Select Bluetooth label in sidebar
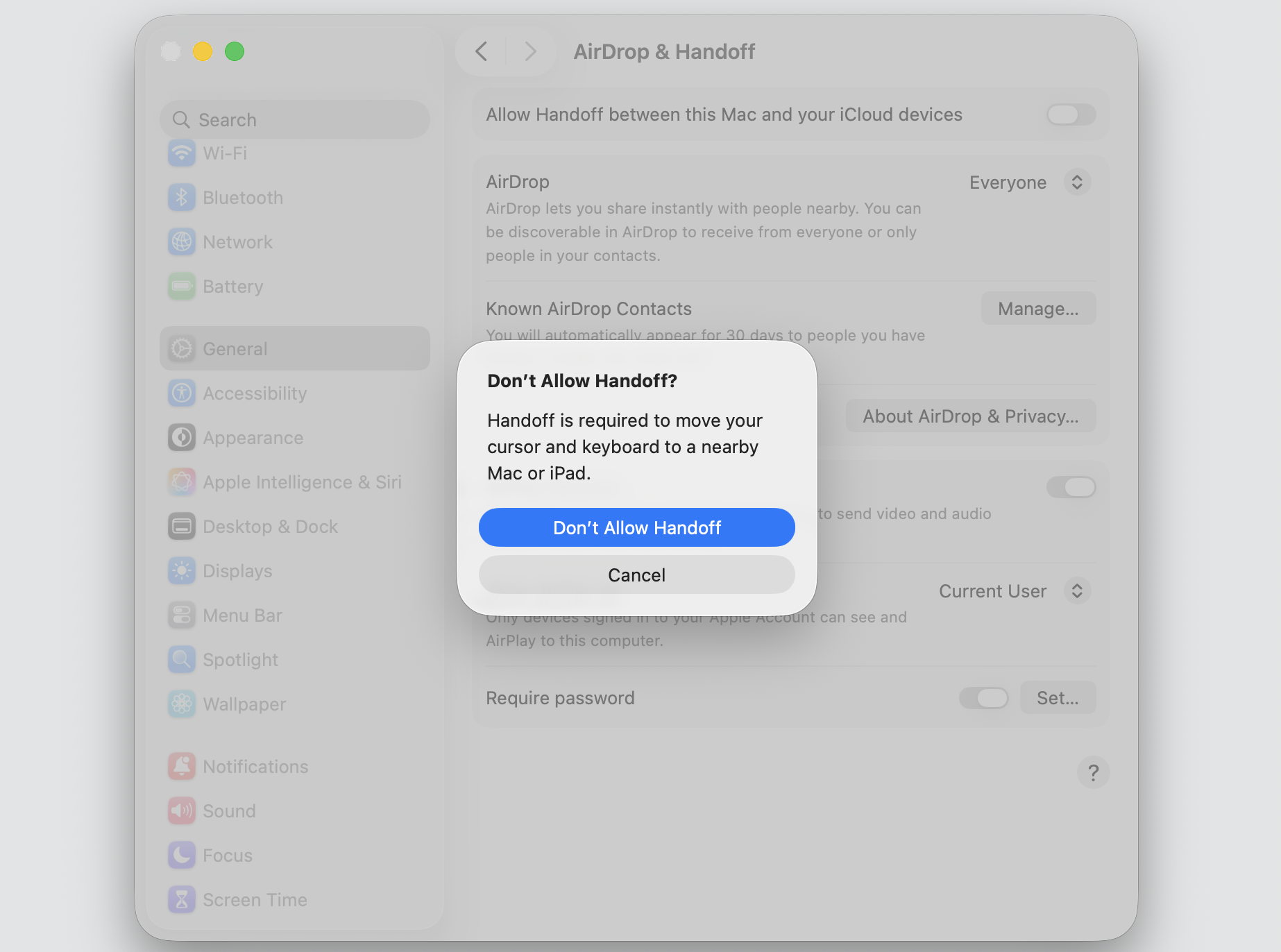The image size is (1281, 952). [243, 198]
